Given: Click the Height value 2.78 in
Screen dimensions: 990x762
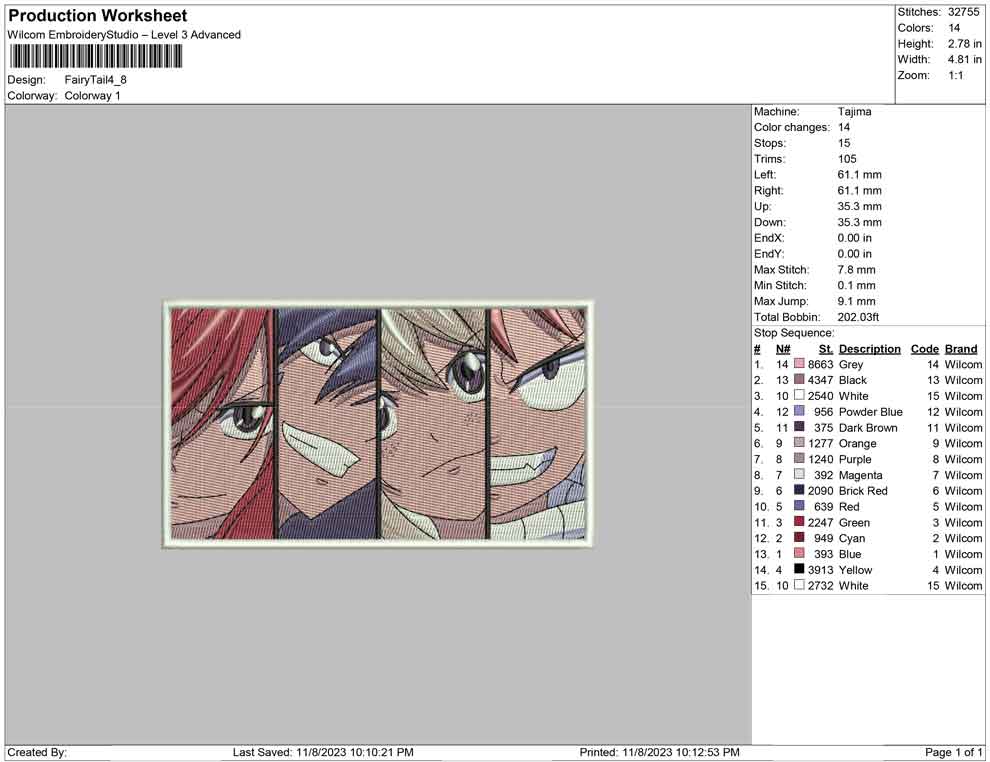Looking at the screenshot, I should (965, 44).
